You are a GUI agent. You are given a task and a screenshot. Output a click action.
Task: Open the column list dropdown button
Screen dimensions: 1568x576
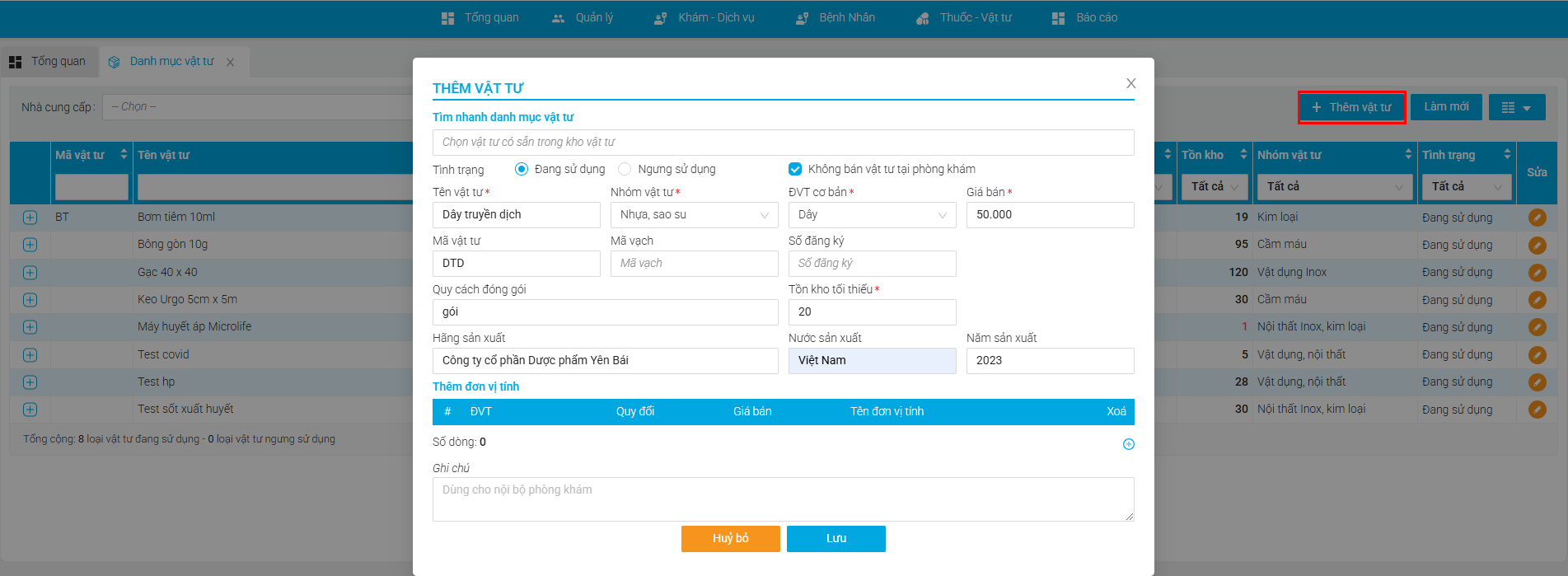(x=1517, y=107)
